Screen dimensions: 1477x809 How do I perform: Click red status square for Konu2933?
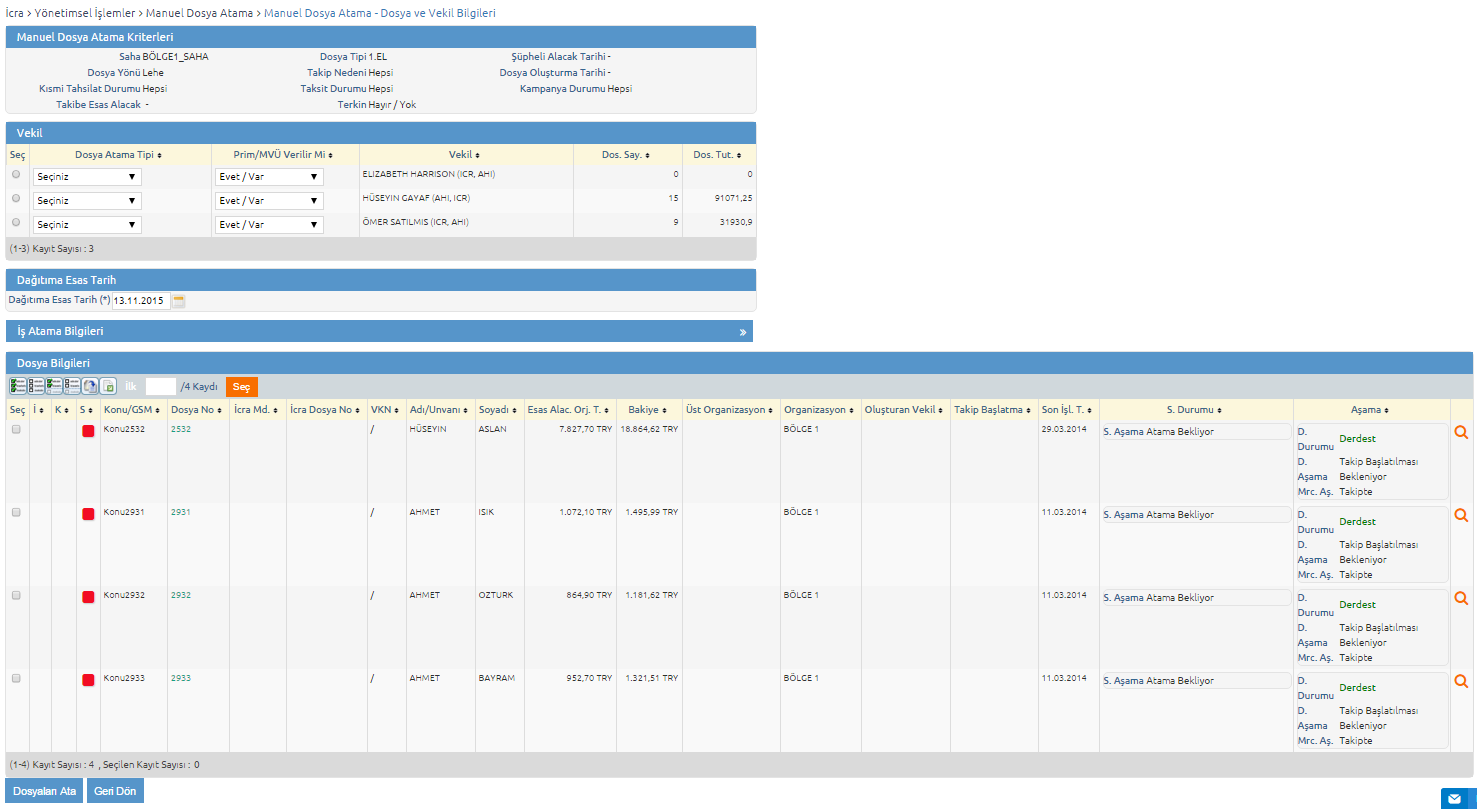88,680
